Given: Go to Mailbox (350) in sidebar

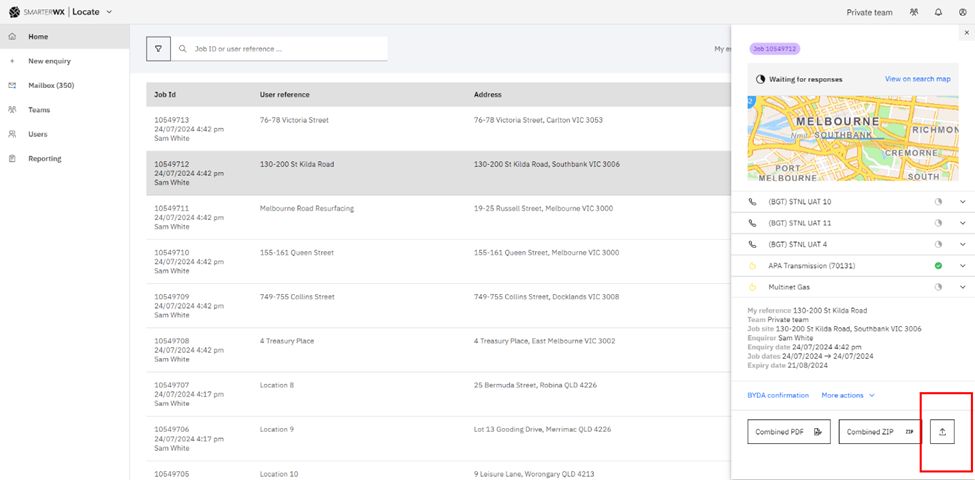Looking at the screenshot, I should [x=50, y=85].
